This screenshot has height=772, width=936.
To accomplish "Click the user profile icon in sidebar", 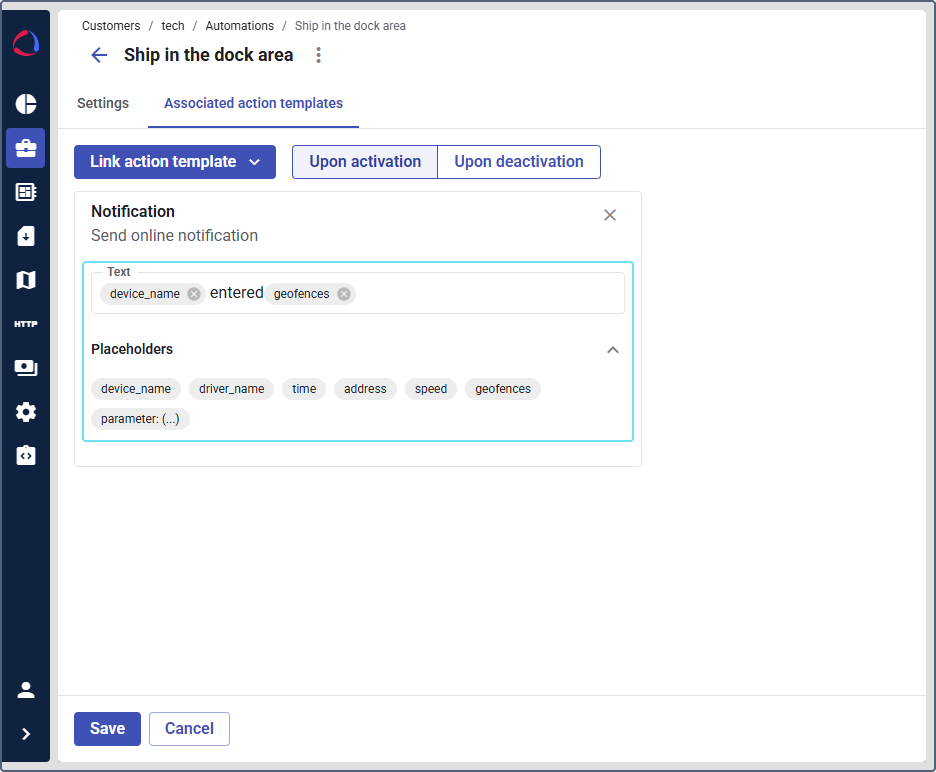I will click(x=26, y=690).
